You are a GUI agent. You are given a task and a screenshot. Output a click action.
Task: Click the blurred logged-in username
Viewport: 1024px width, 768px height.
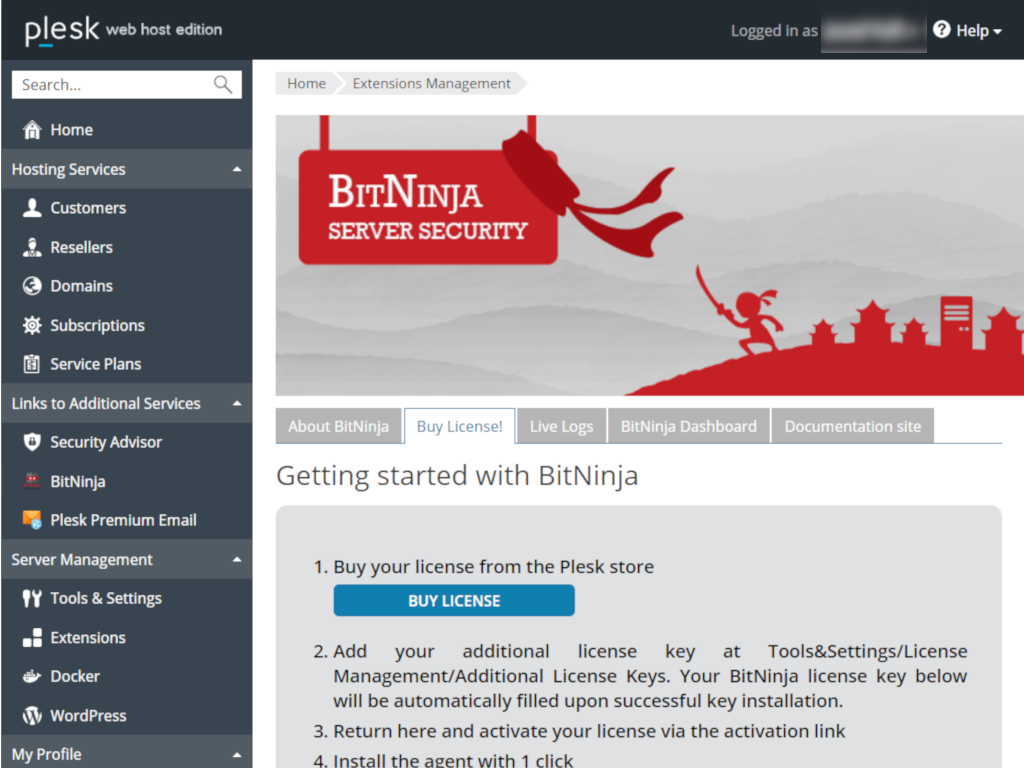pyautogui.click(x=873, y=31)
